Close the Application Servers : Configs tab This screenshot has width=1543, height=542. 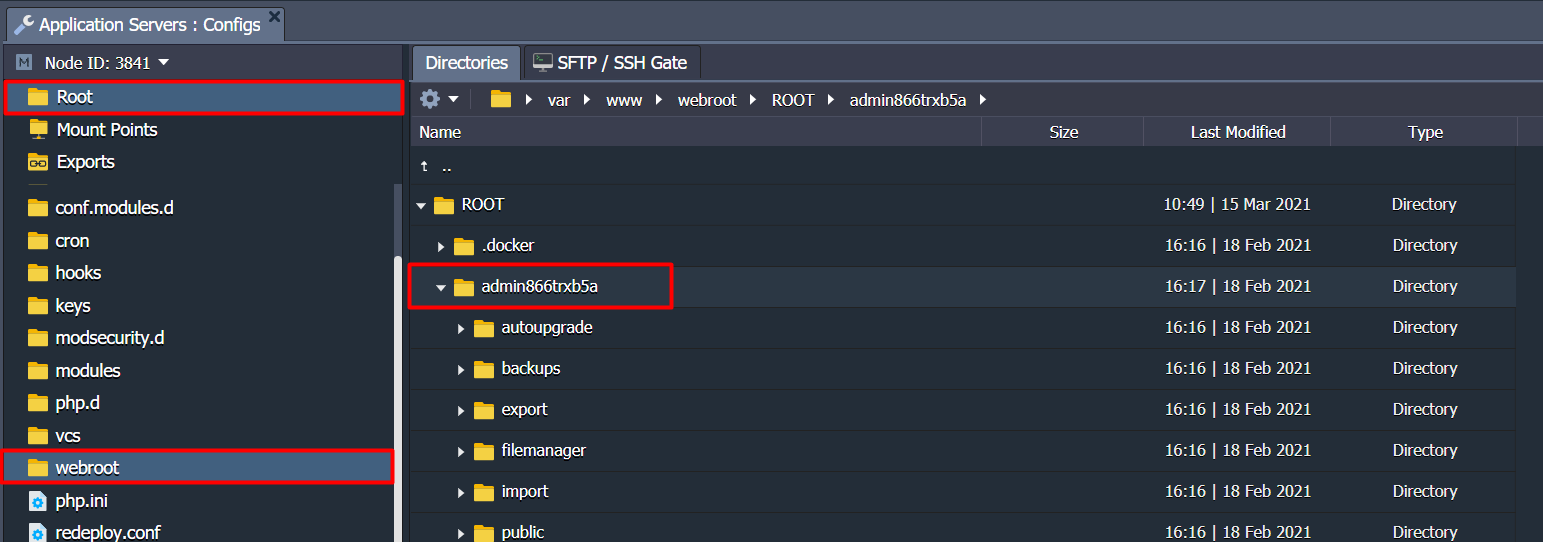275,19
